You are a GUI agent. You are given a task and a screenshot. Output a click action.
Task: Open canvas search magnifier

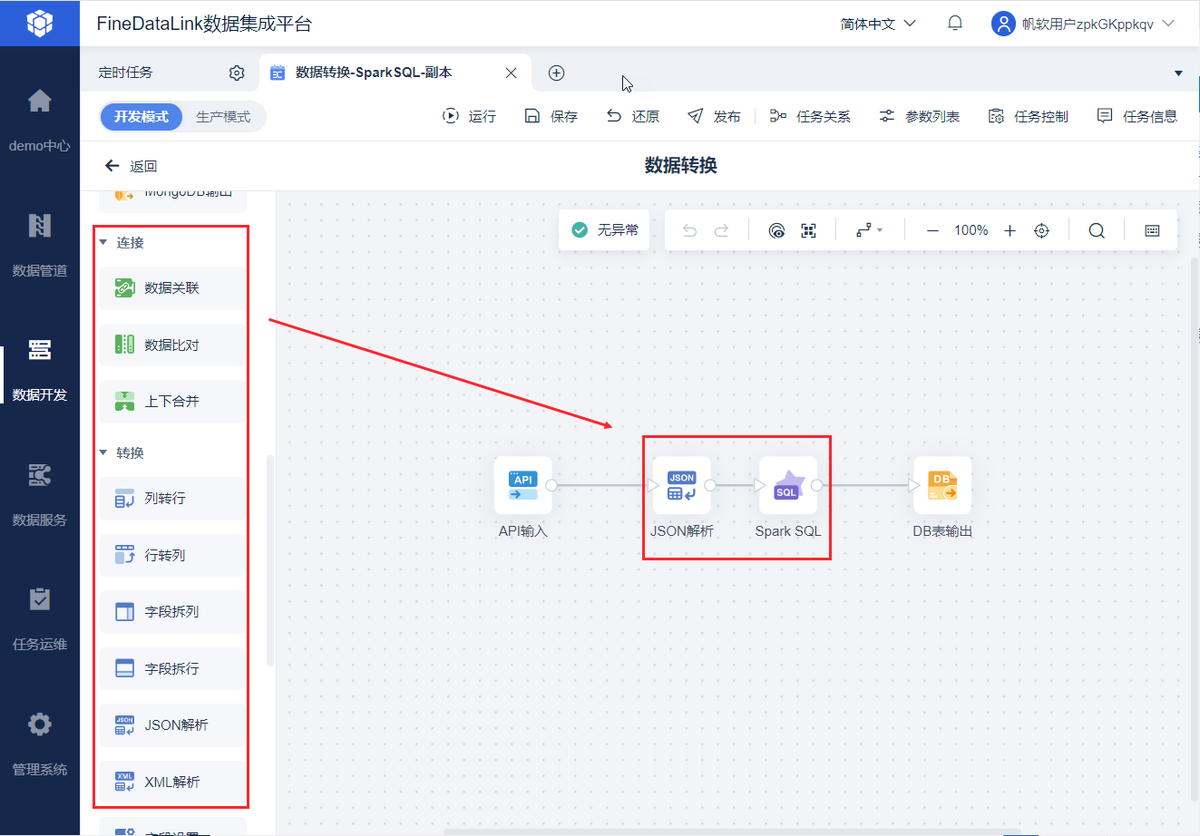pos(1097,231)
